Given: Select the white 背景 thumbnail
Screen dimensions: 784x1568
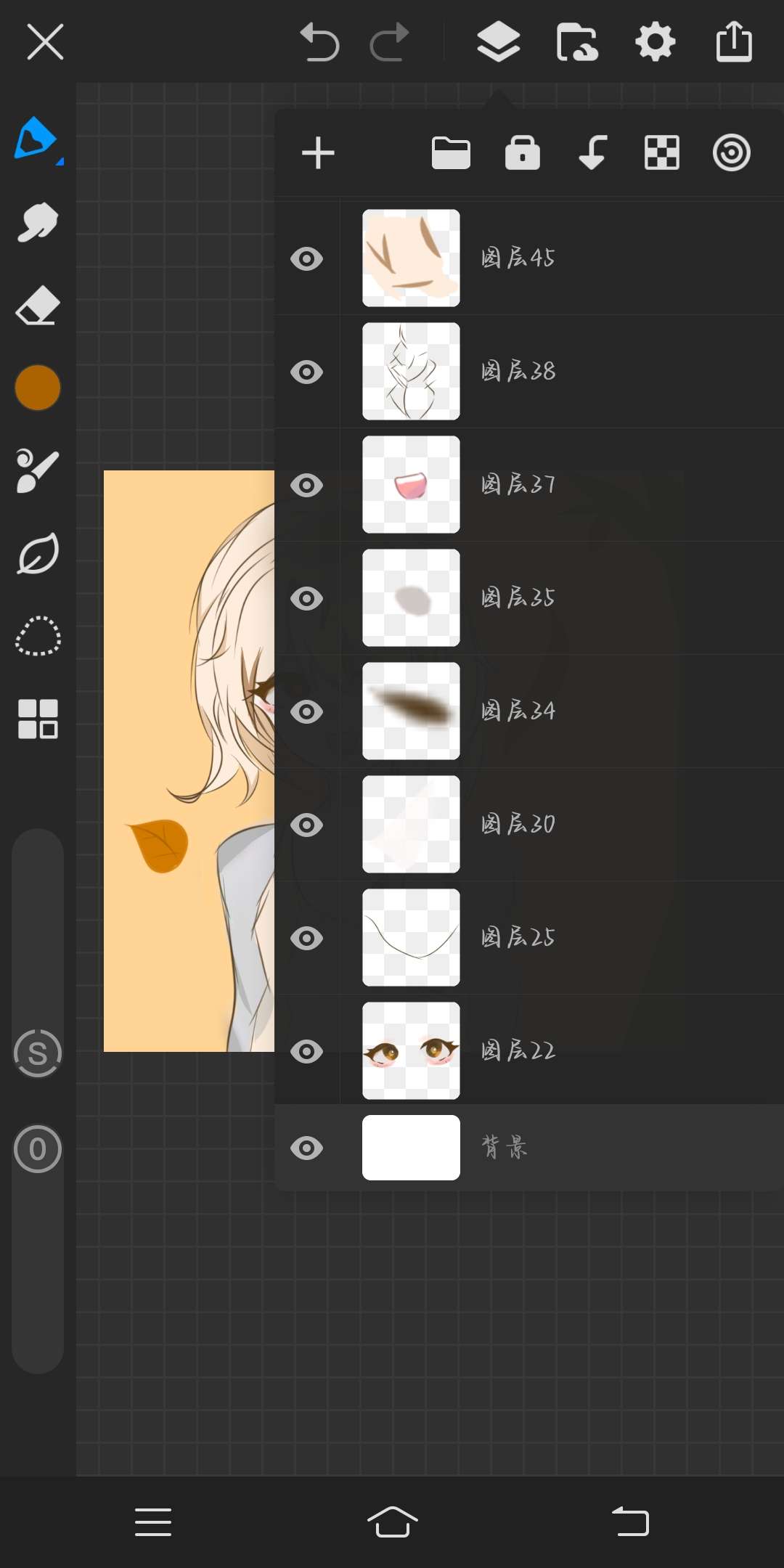Looking at the screenshot, I should pos(411,1148).
